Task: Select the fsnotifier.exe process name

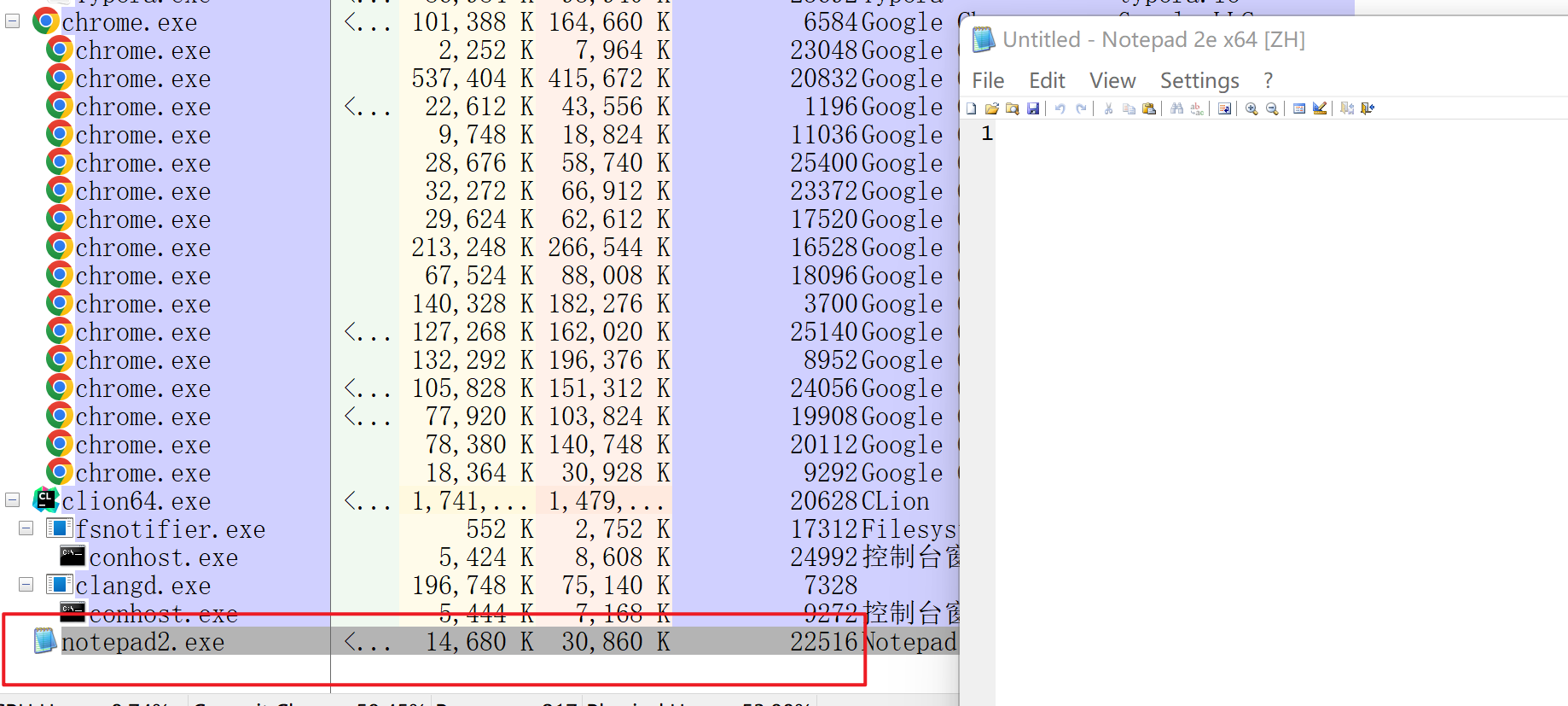Action: tap(171, 529)
